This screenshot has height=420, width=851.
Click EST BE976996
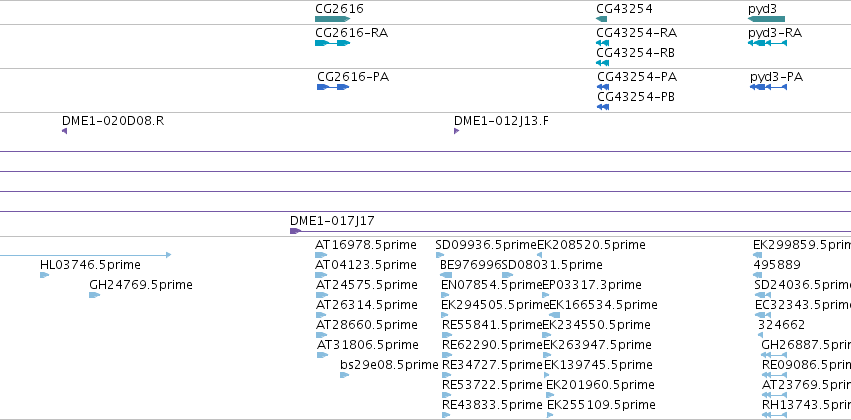coord(471,265)
